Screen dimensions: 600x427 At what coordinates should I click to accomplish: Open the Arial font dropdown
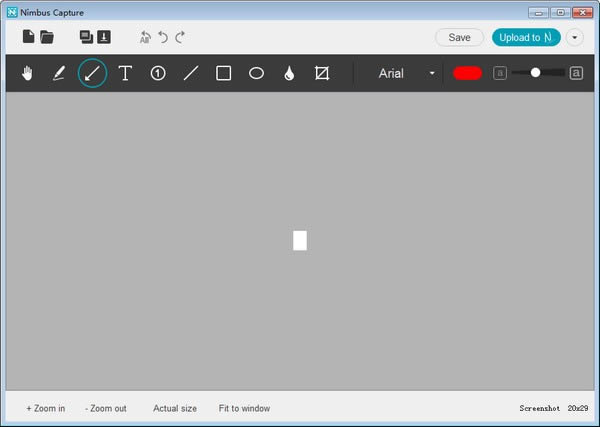click(407, 73)
